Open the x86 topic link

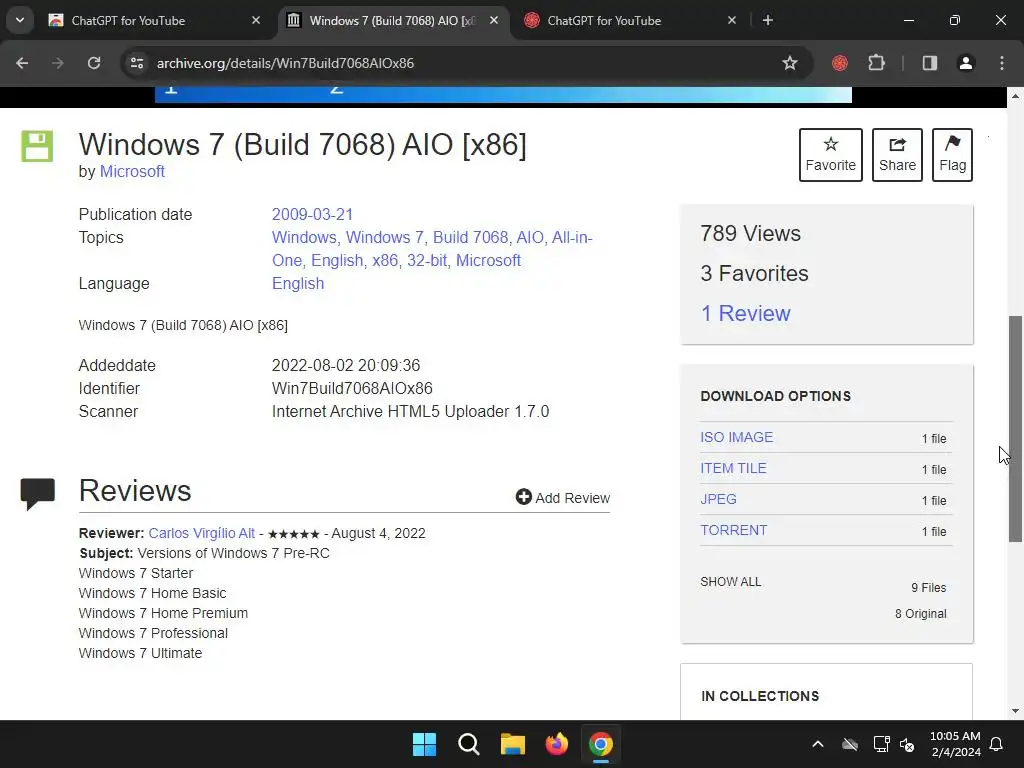coord(385,261)
